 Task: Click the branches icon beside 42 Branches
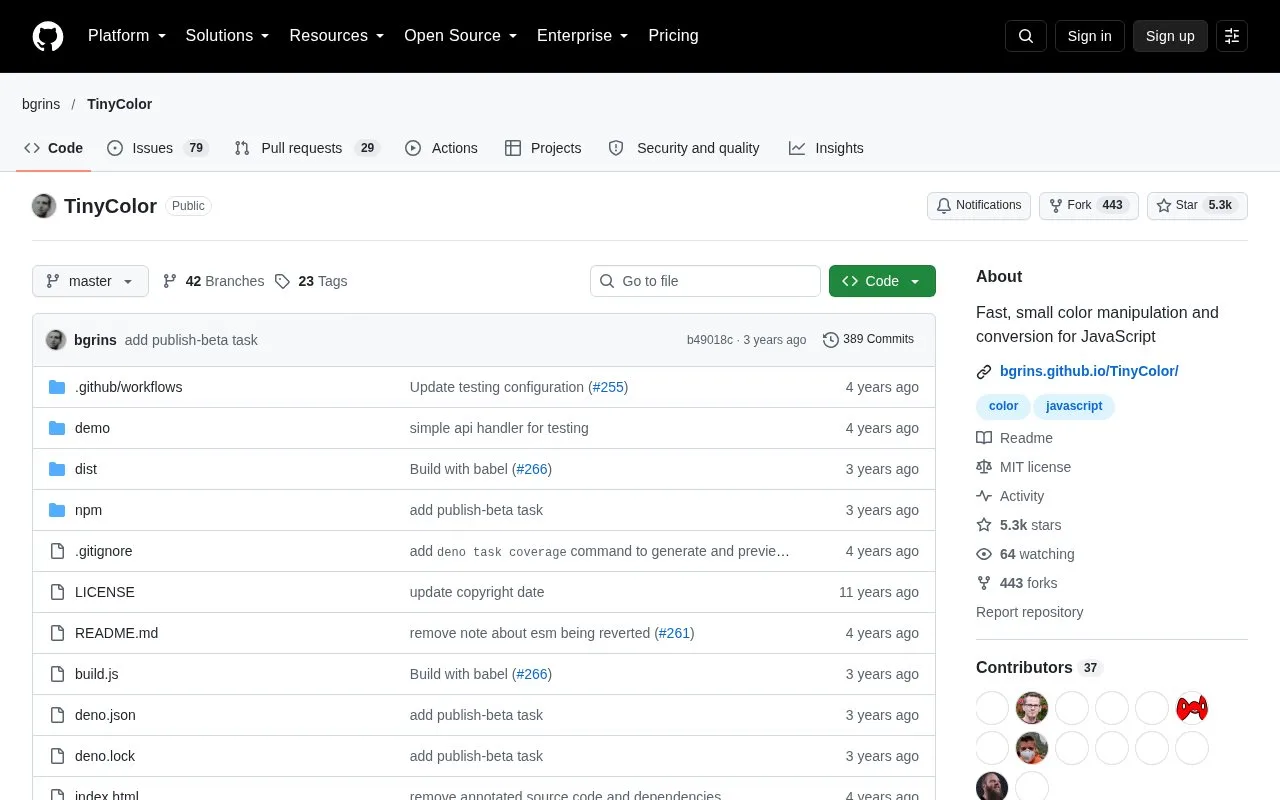coord(170,281)
